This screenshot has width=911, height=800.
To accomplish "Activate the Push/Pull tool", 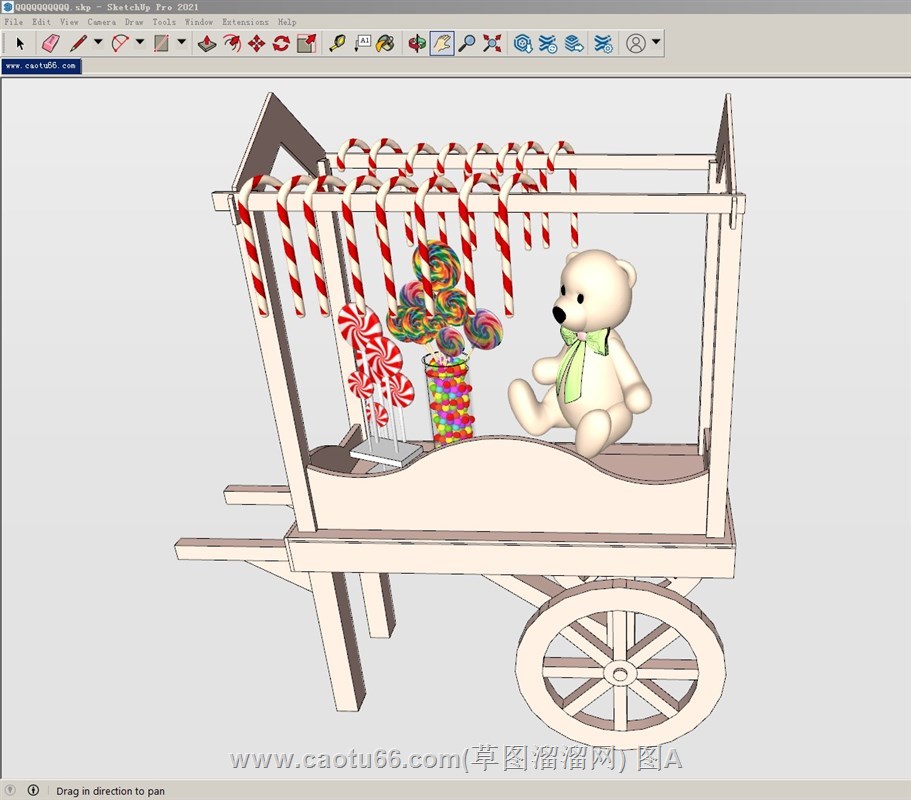I will pyautogui.click(x=207, y=43).
